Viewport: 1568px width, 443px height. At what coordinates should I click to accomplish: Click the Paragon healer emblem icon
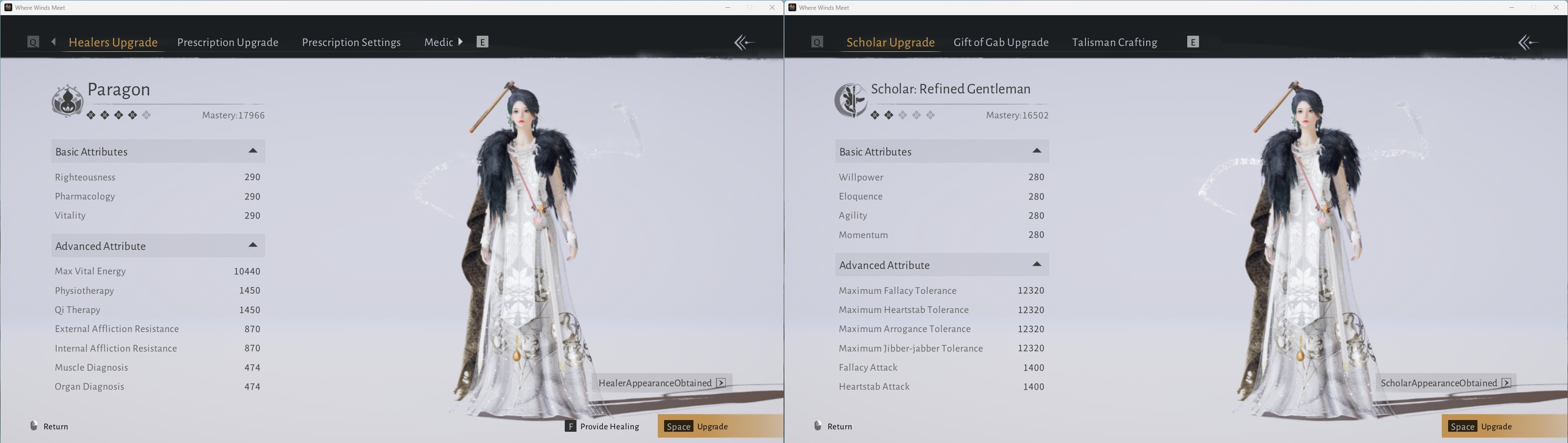click(68, 100)
